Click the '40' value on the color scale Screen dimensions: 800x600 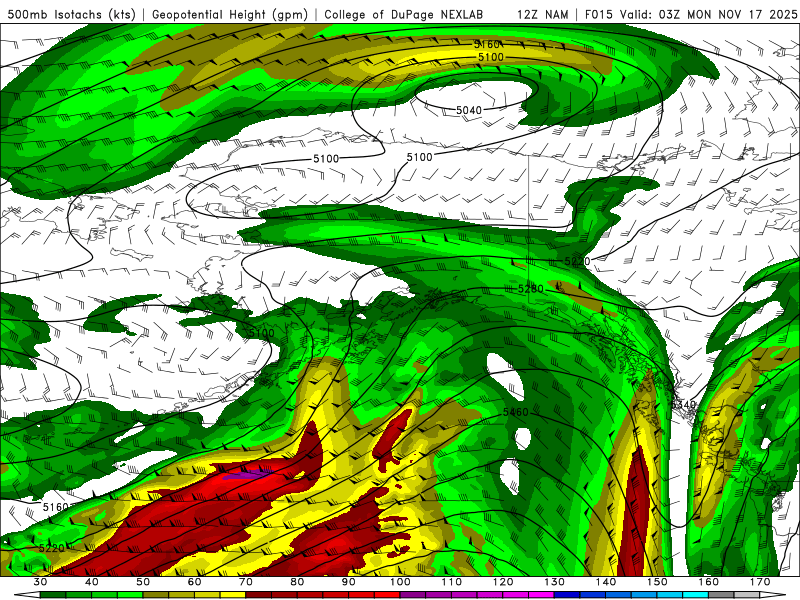tap(92, 582)
